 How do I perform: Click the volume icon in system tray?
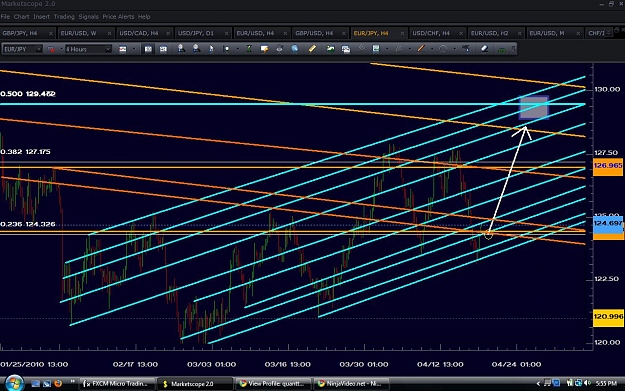pos(587,383)
